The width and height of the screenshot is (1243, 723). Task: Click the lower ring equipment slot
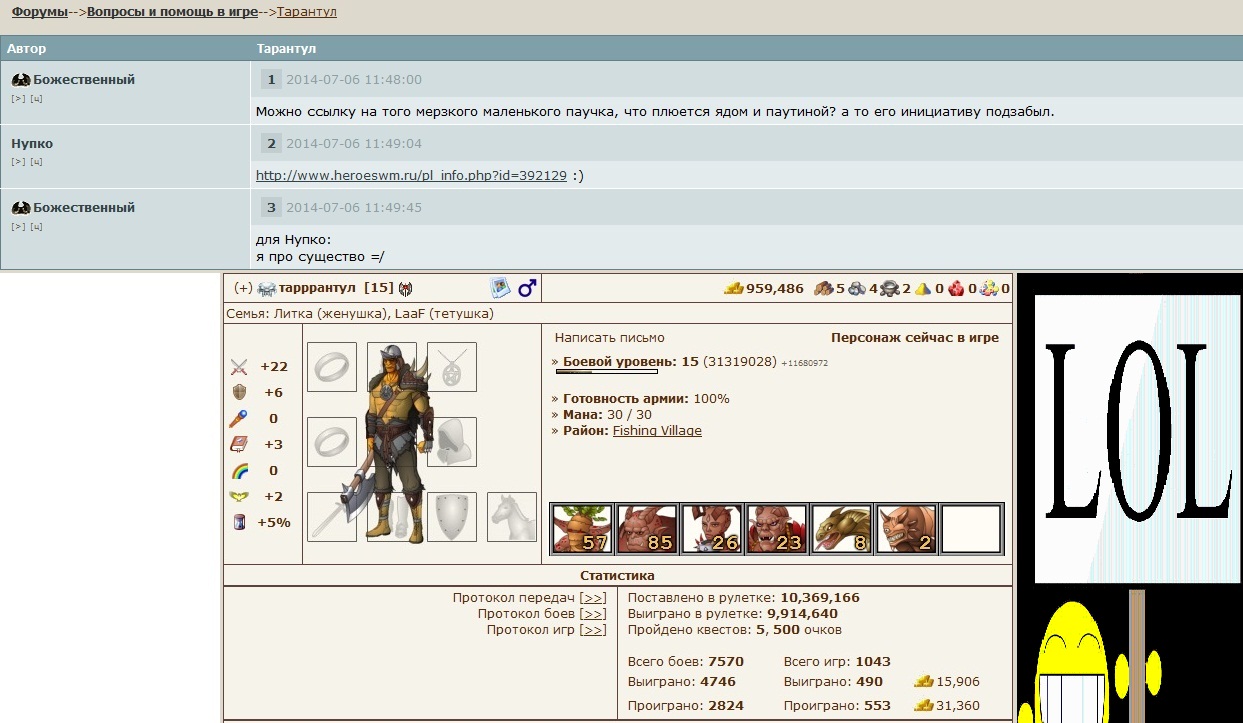tap(332, 442)
